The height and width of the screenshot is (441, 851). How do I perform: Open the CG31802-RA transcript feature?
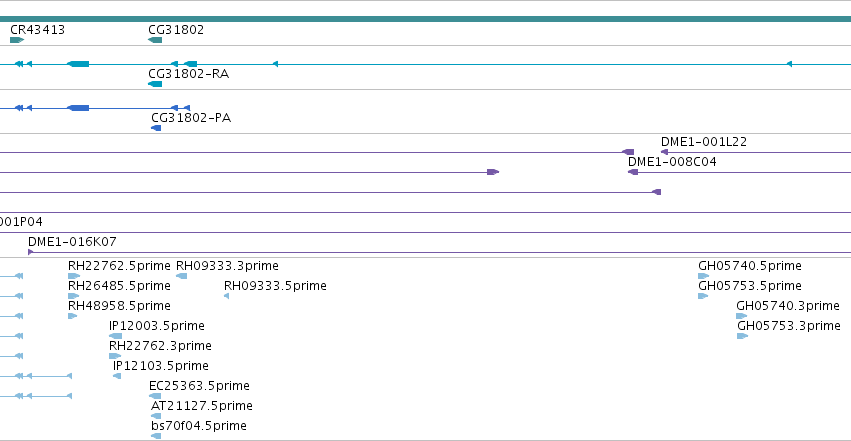tap(155, 84)
